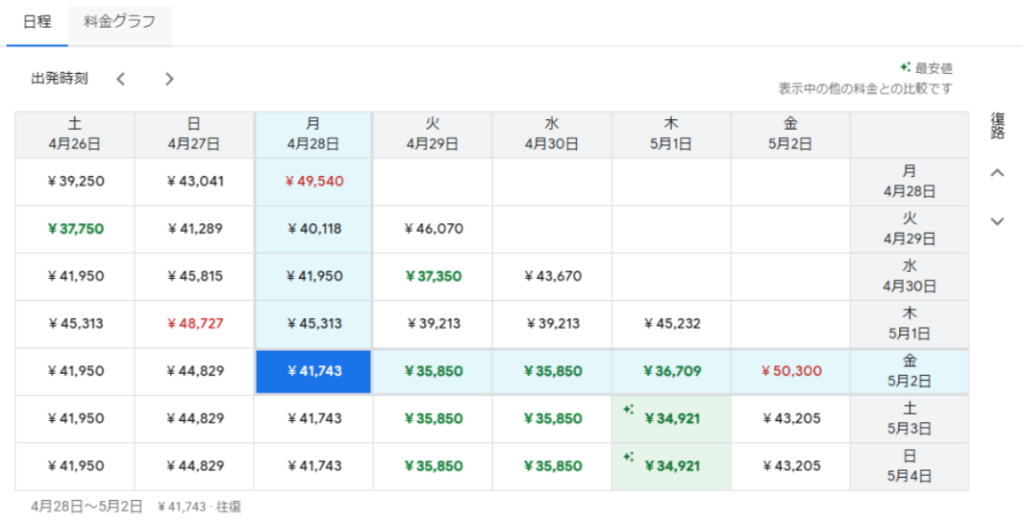1024x523 pixels.
Task: Select the ¥41,289 fare cell
Action: (x=195, y=229)
